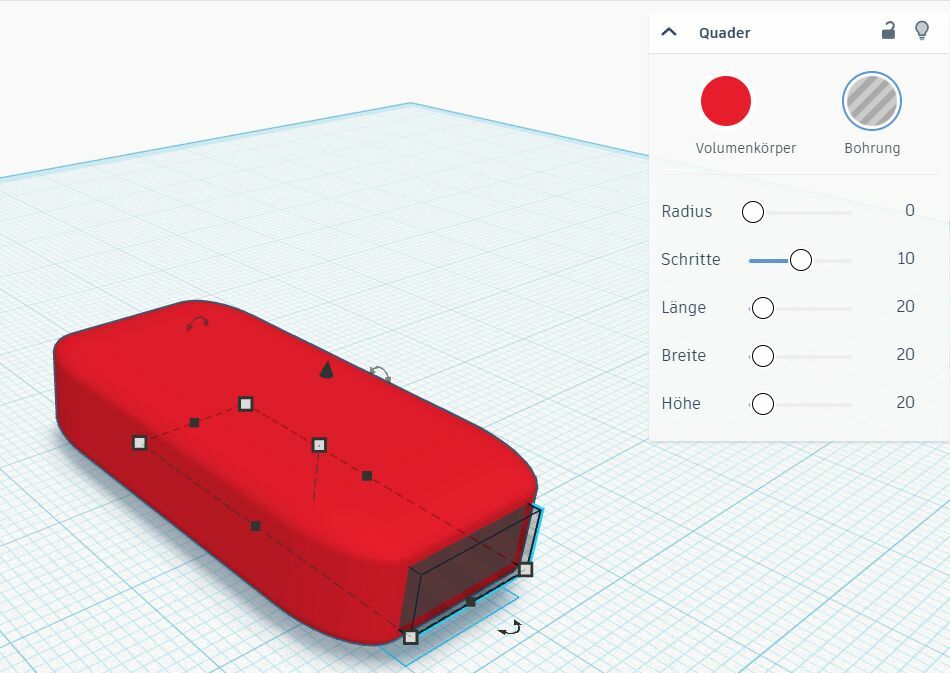Viewport: 950px width, 673px height.
Task: Click the Länge slider handle
Action: (x=762, y=308)
